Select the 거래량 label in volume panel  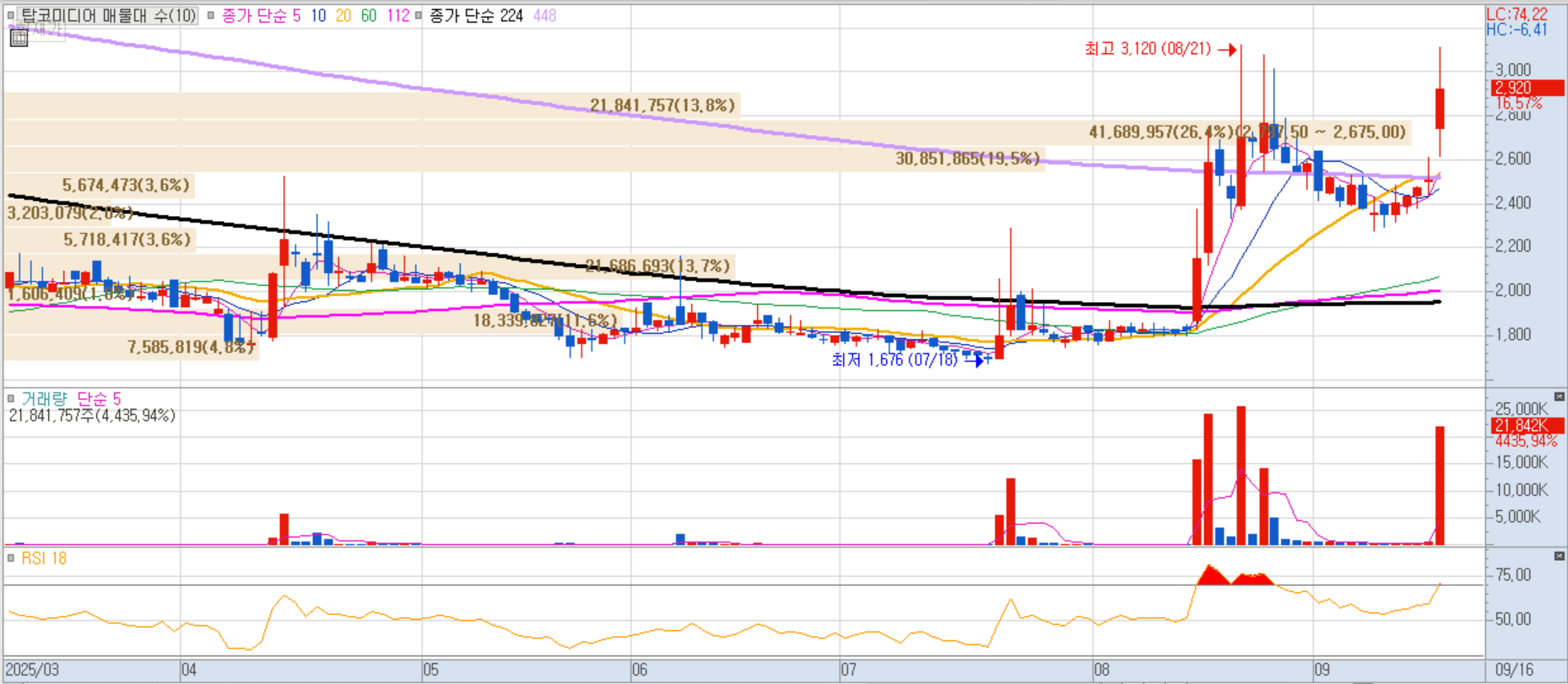[x=44, y=398]
